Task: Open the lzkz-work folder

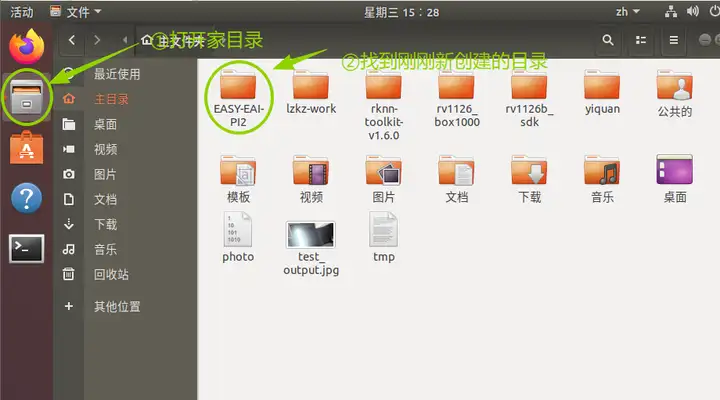Action: click(311, 92)
